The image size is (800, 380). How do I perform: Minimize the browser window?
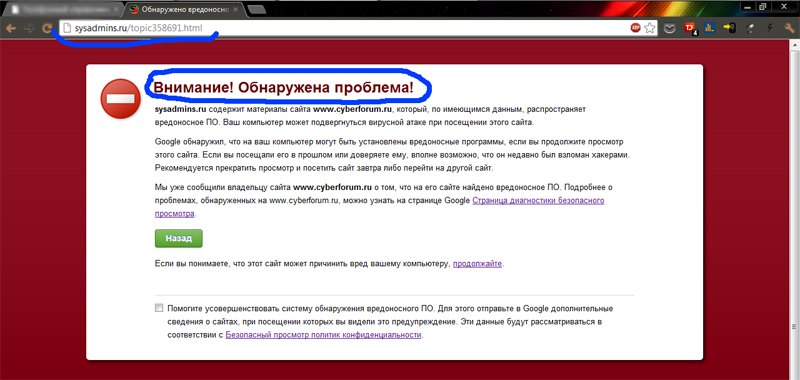(x=748, y=6)
